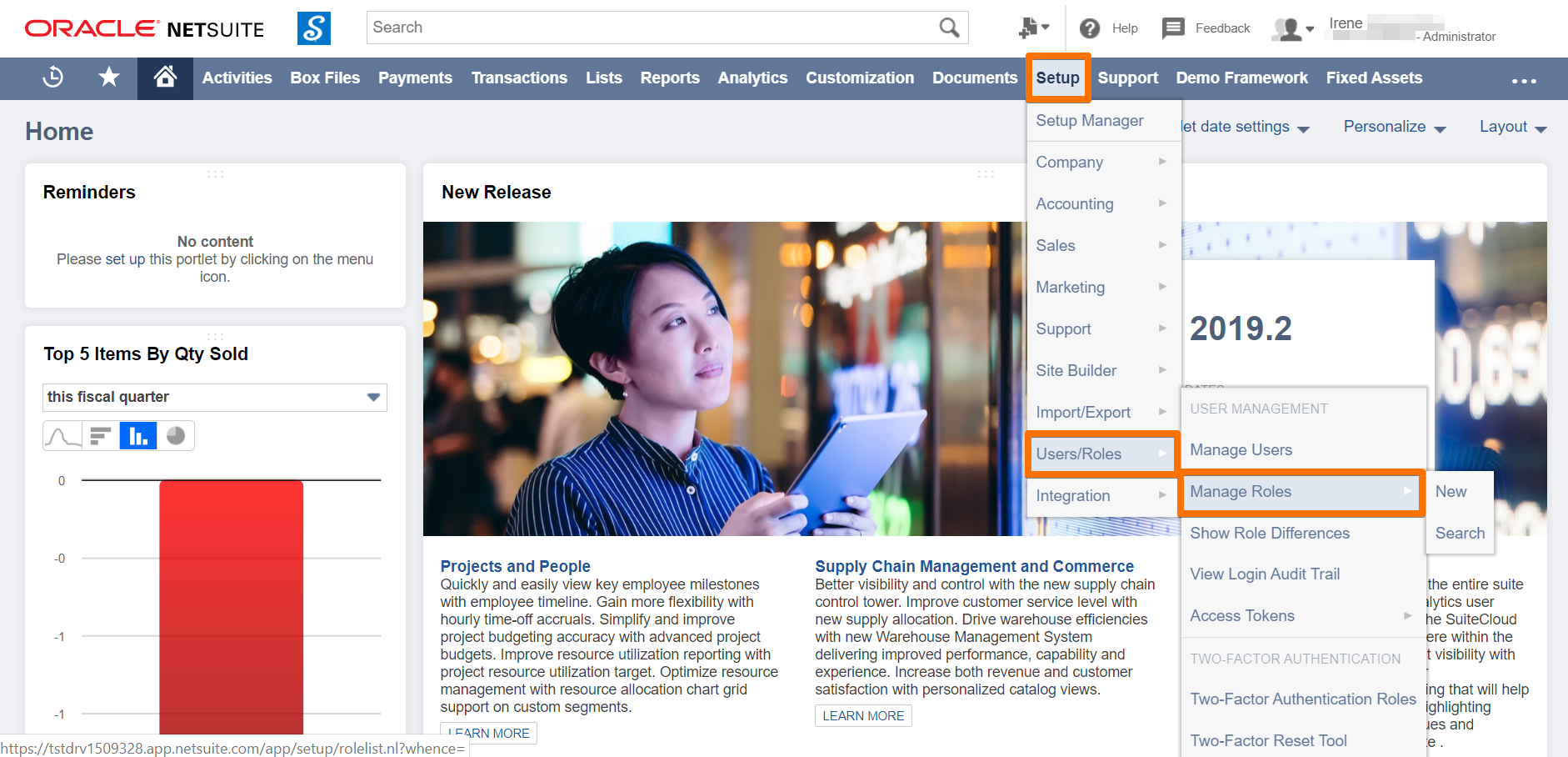Screen dimensions: 1568x757
Task: Select the pie chart type icon
Action: click(x=176, y=436)
